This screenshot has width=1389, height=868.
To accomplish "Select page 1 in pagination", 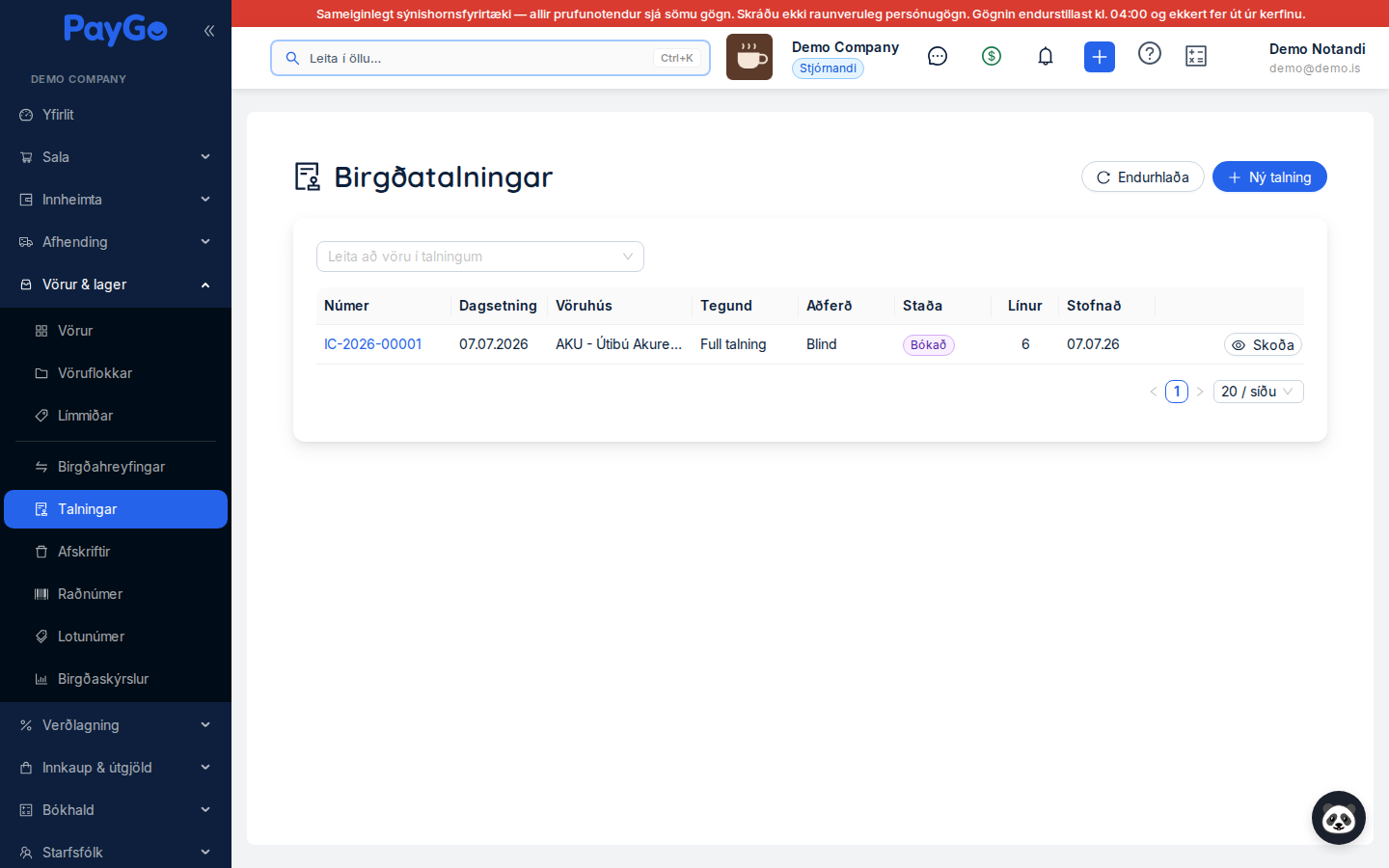I will point(1177,392).
